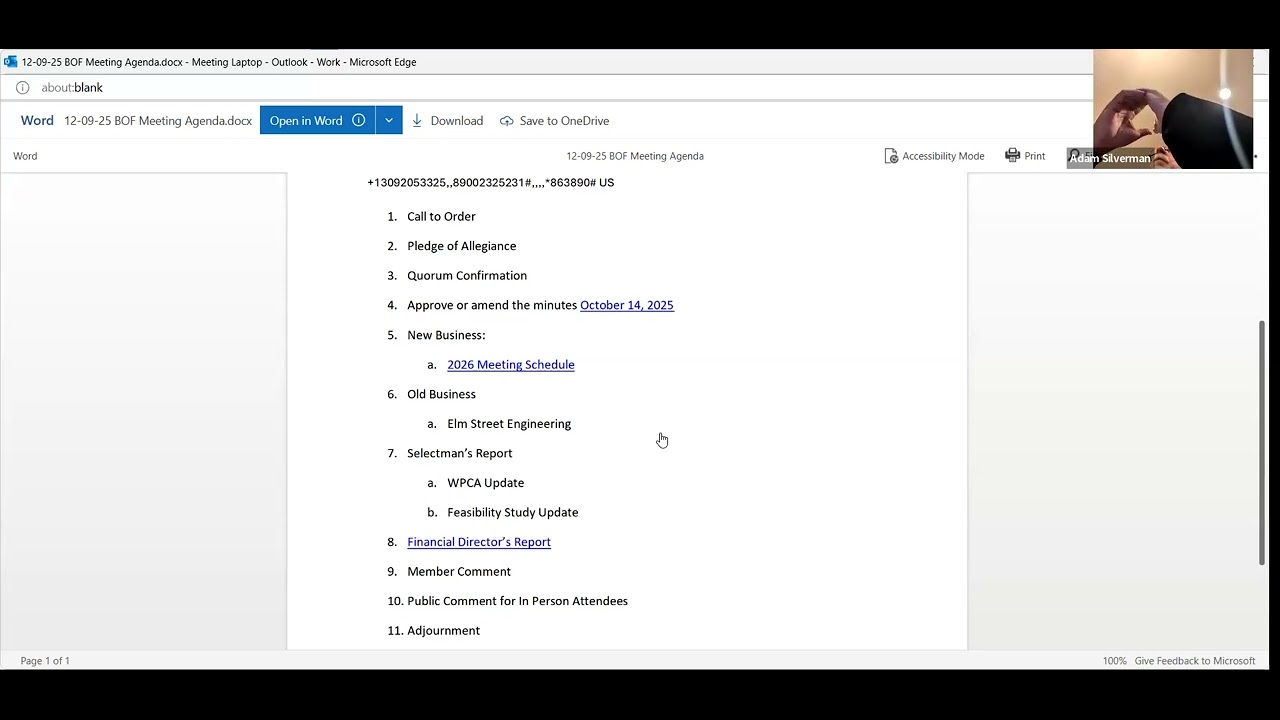Image resolution: width=1280 pixels, height=720 pixels.
Task: Click the Accessibility Mode icon
Action: (891, 156)
